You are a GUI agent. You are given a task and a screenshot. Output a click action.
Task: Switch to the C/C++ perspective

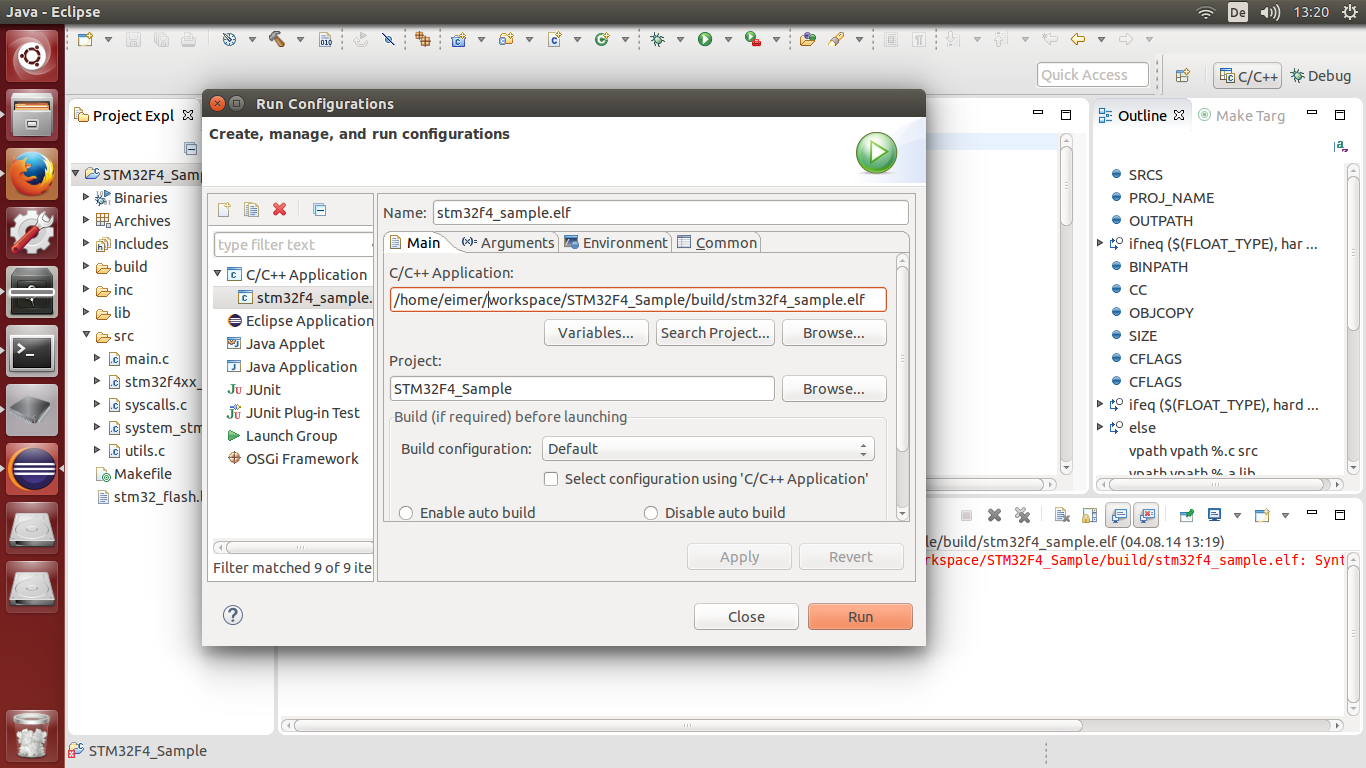pyautogui.click(x=1246, y=75)
